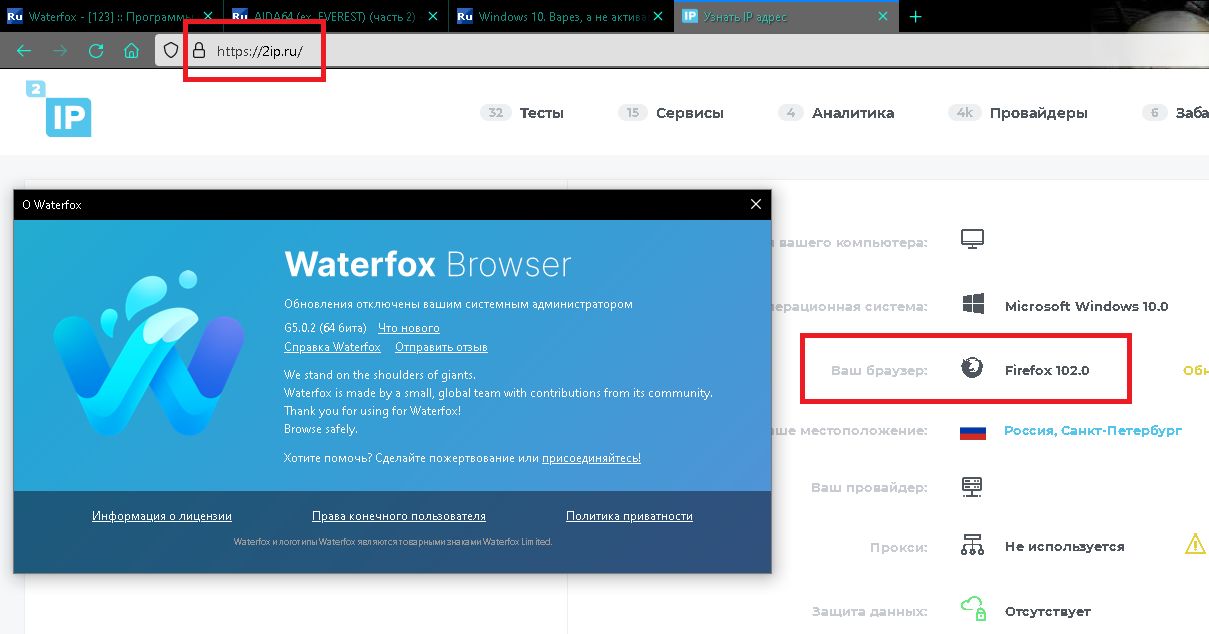Viewport: 1209px width, 634px height.
Task: Reload the current page
Action: (x=96, y=51)
